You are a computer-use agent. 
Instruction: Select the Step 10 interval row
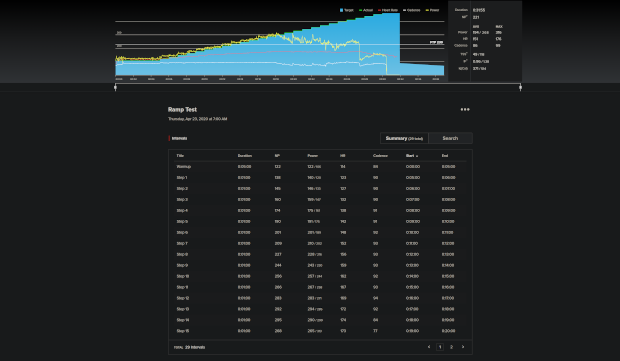[320, 276]
